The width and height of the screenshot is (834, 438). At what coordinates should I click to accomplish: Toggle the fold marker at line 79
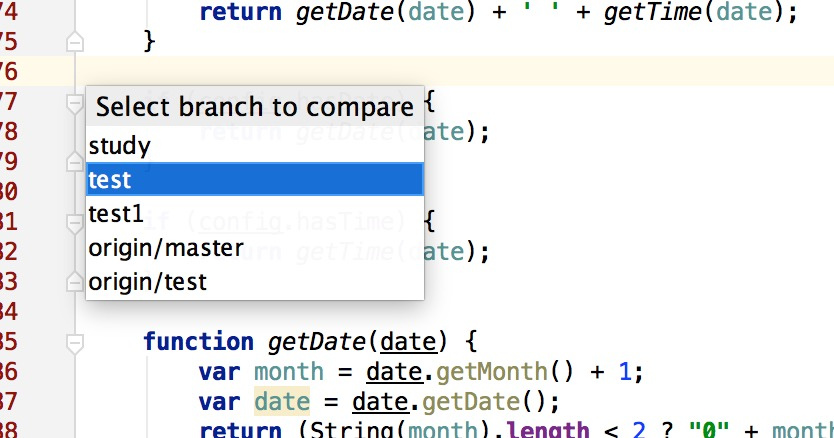pyautogui.click(x=75, y=162)
